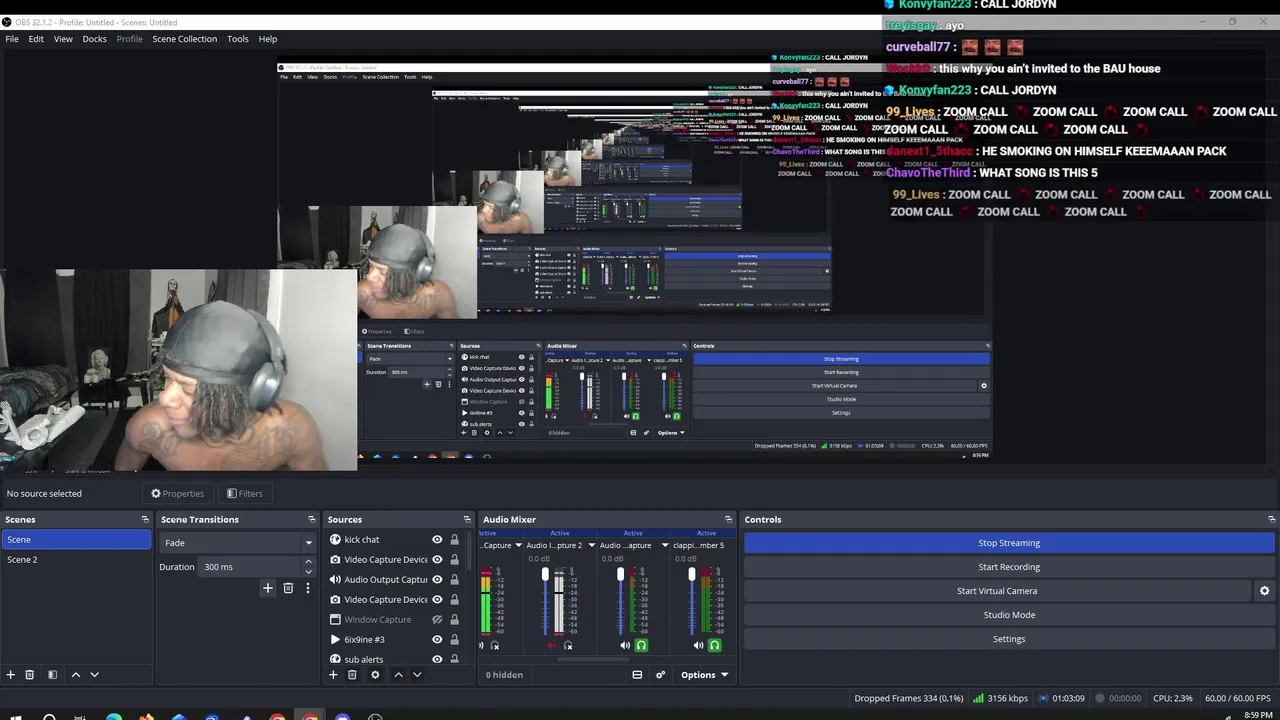The width and height of the screenshot is (1280, 720).
Task: Open source Filters button
Action: 244,494
